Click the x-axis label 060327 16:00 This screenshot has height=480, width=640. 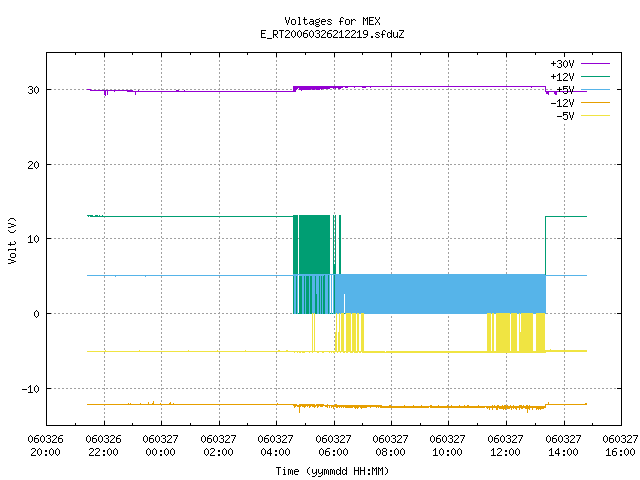point(620,446)
